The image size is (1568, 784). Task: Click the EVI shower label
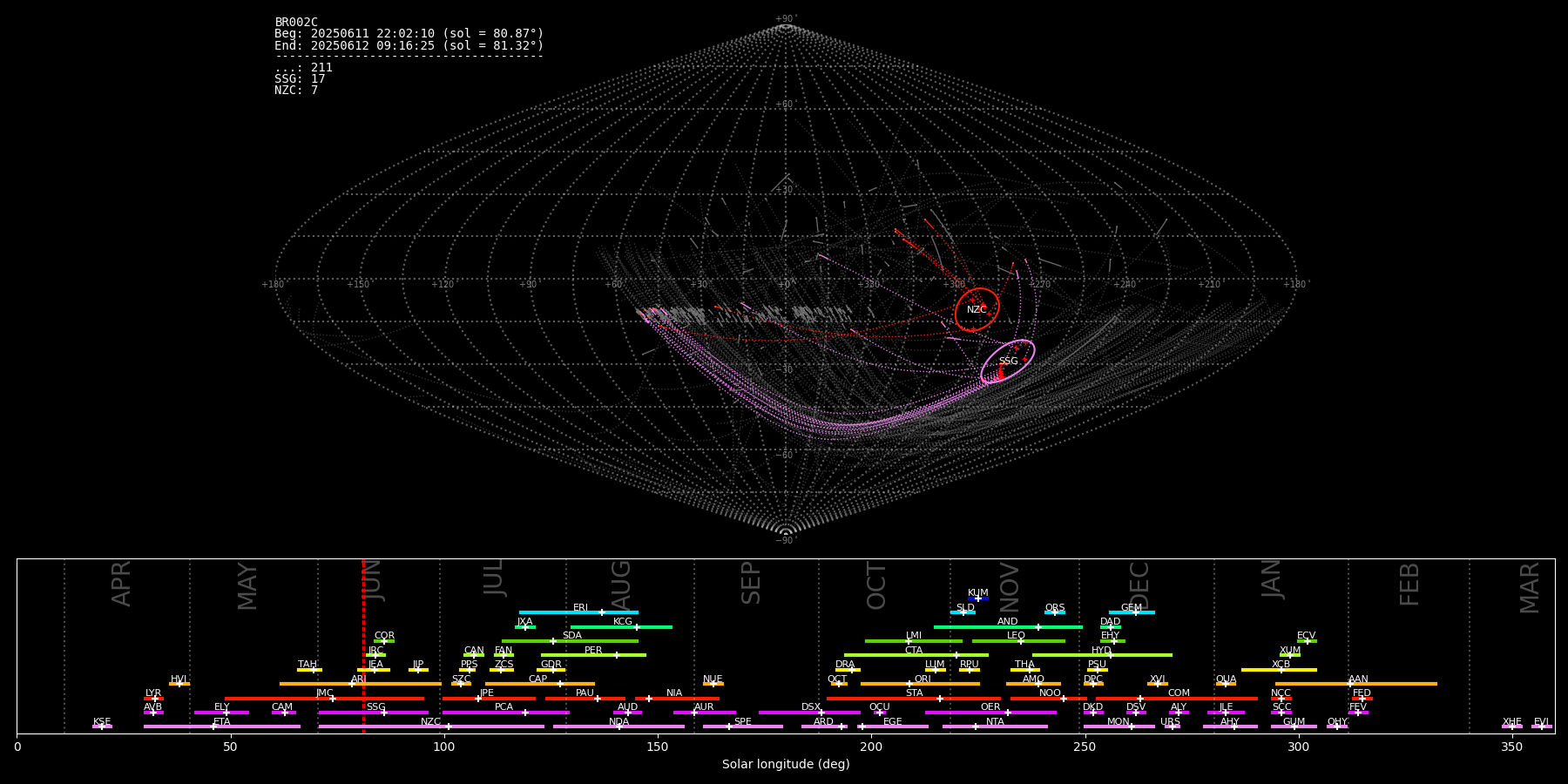click(x=1541, y=722)
